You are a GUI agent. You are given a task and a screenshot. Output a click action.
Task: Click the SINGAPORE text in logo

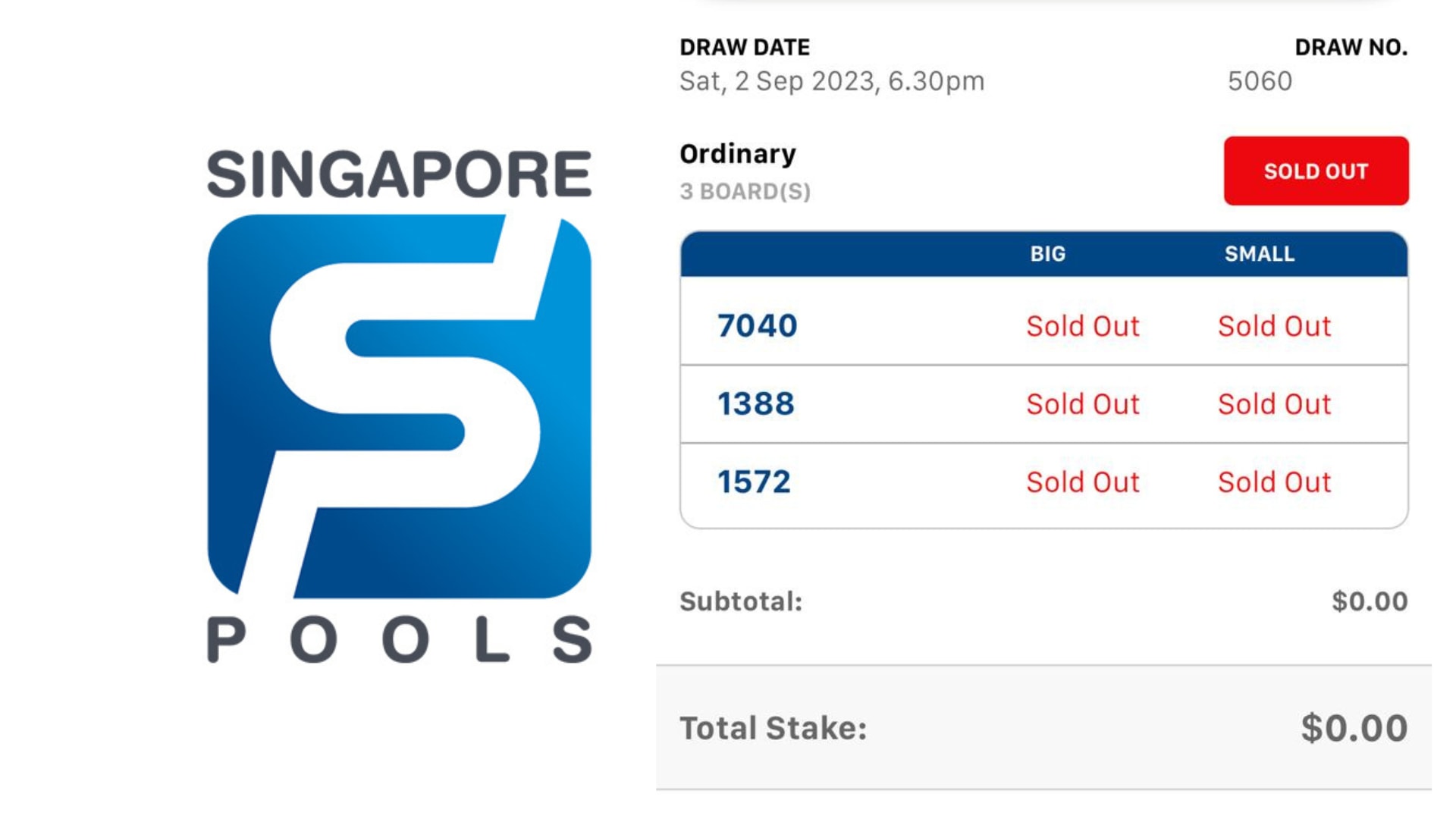[399, 174]
